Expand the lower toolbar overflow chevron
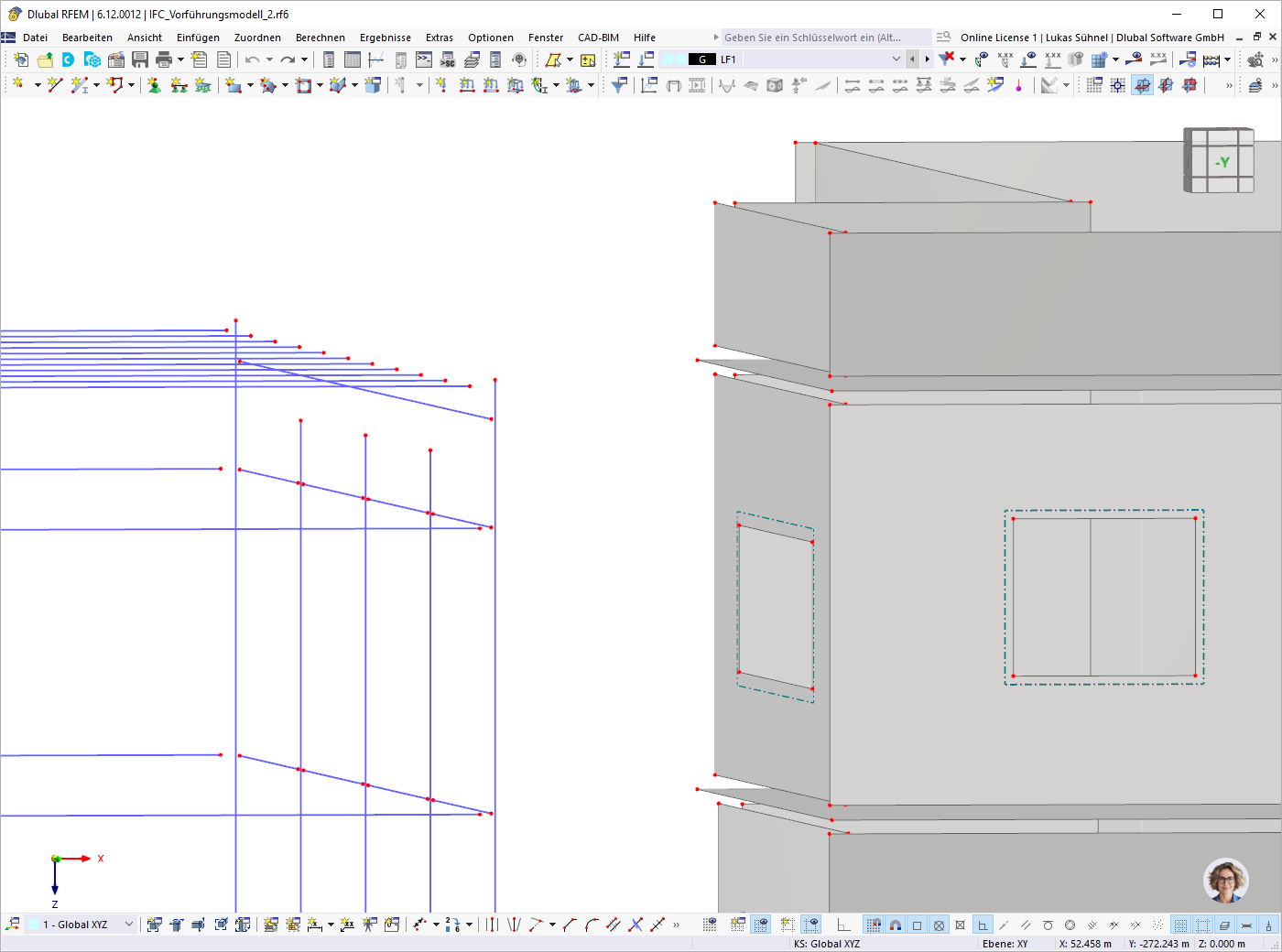 point(676,925)
